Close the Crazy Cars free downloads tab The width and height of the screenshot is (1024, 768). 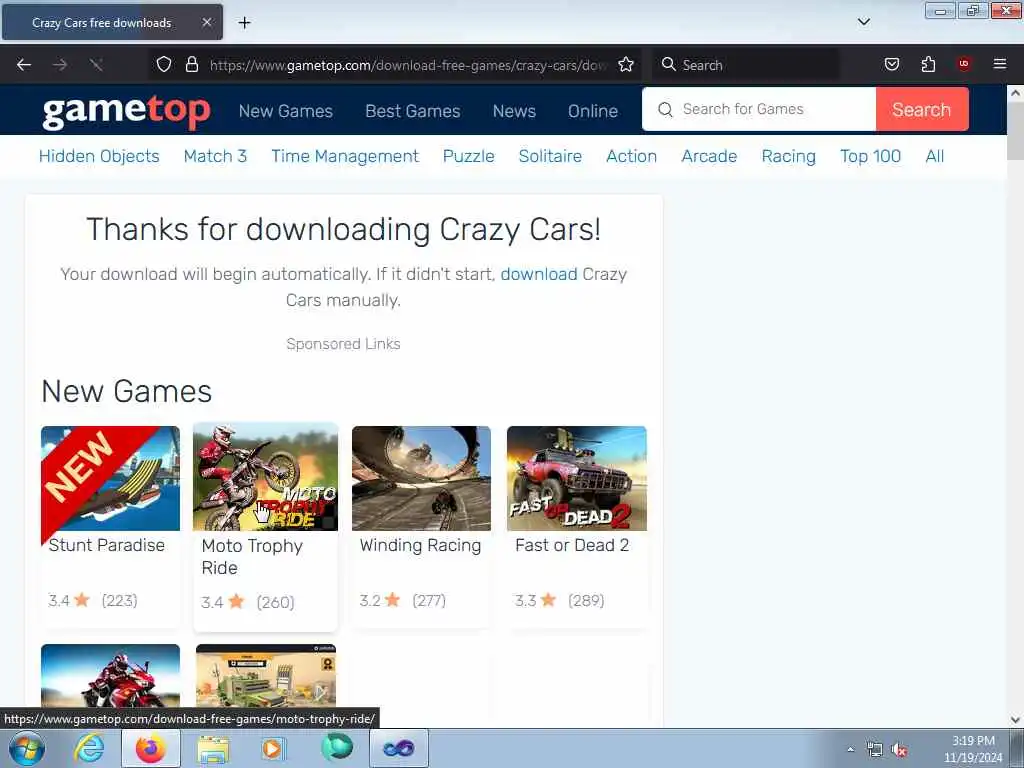[x=206, y=22]
